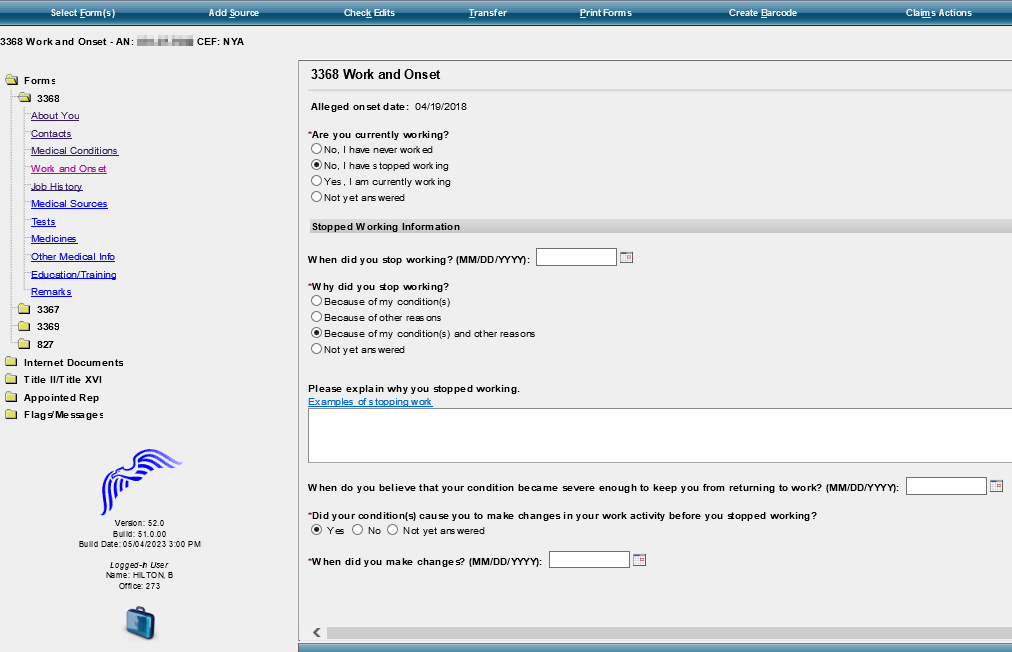Click left arrow on horizontal scrollbar

[x=317, y=632]
